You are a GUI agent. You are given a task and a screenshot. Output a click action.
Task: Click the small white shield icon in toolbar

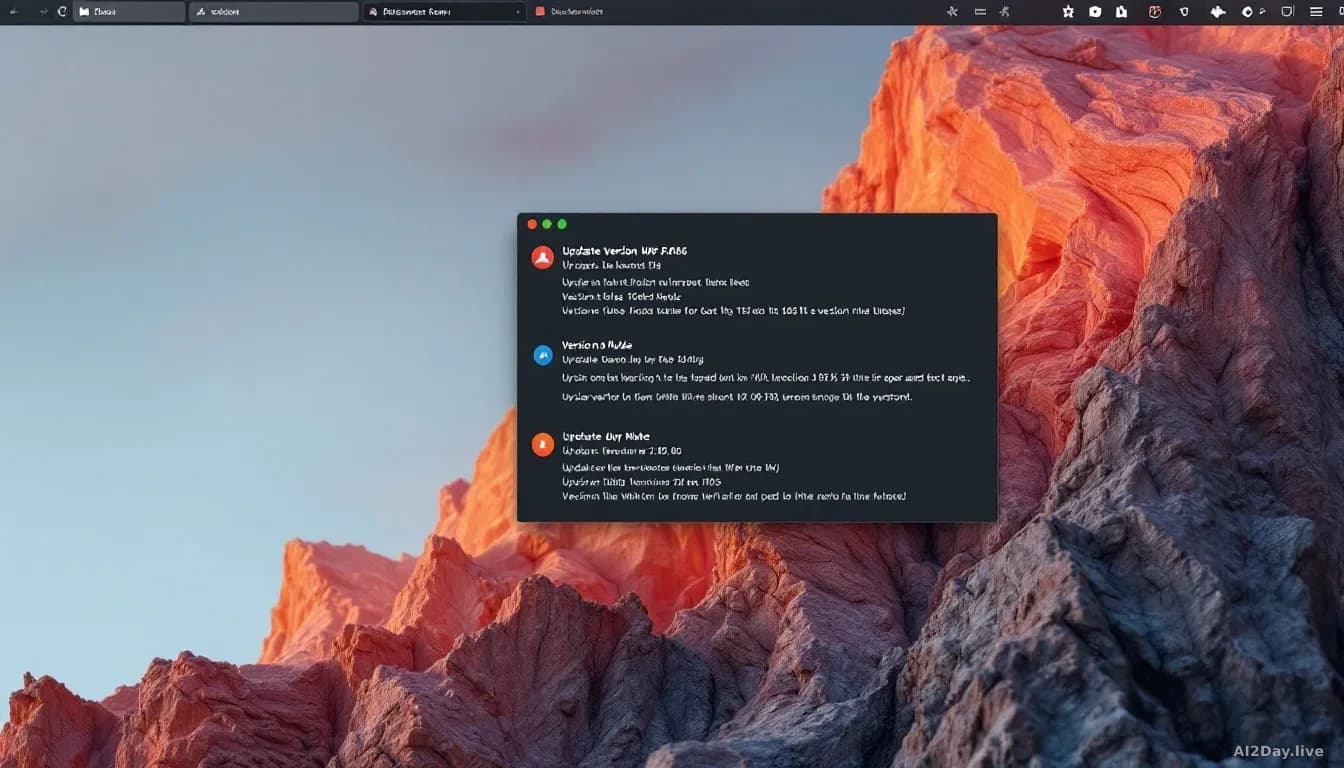(x=1185, y=12)
